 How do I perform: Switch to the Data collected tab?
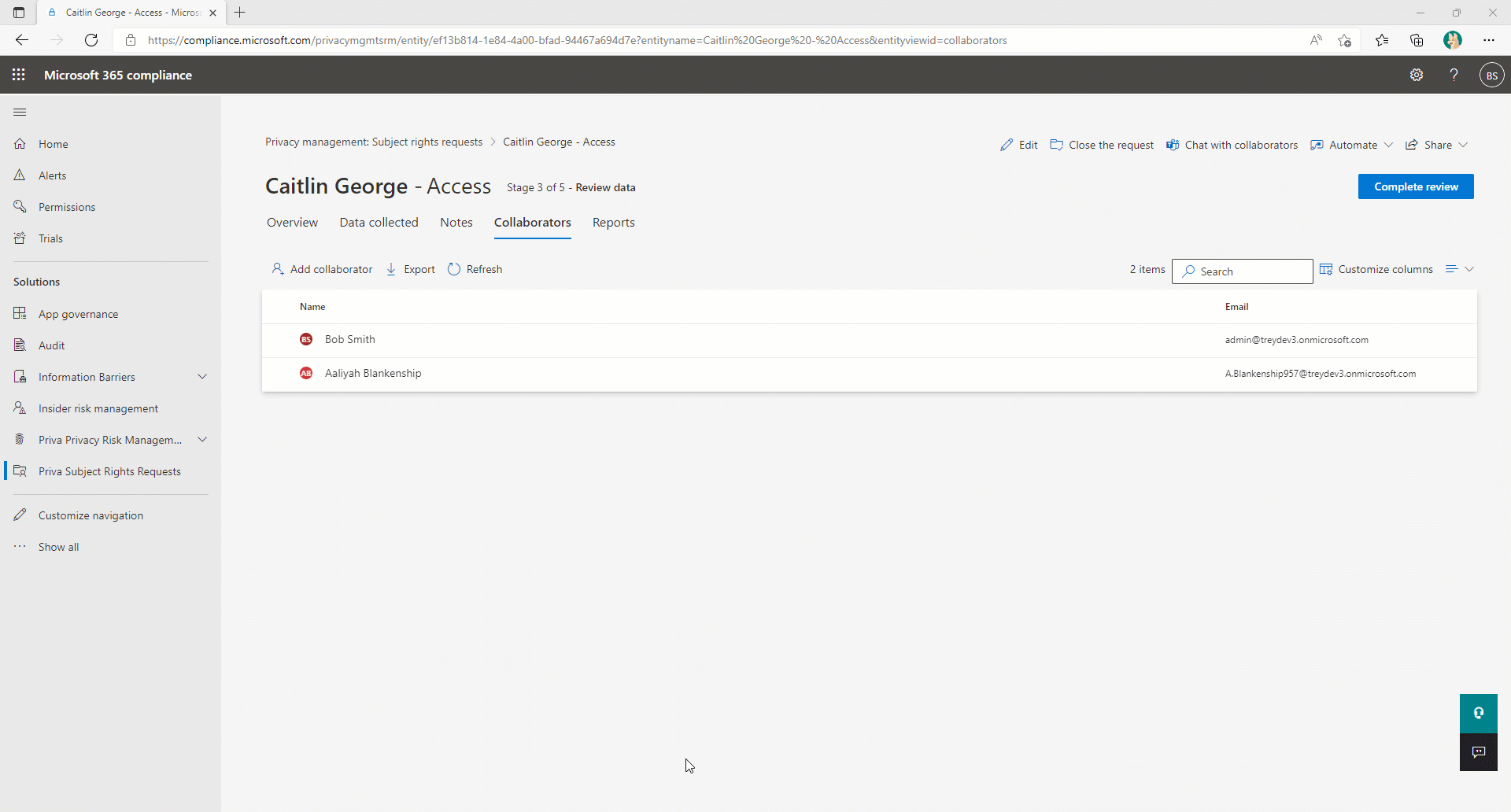379,223
